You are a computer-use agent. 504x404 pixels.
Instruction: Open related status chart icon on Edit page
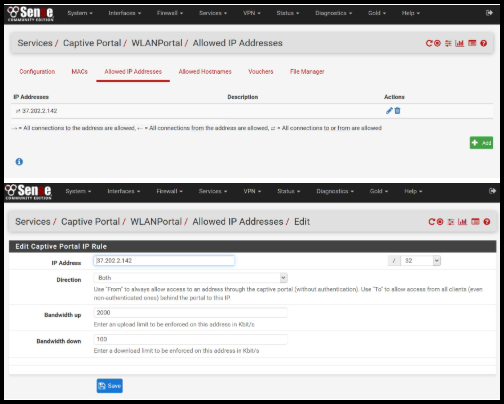(x=462, y=222)
